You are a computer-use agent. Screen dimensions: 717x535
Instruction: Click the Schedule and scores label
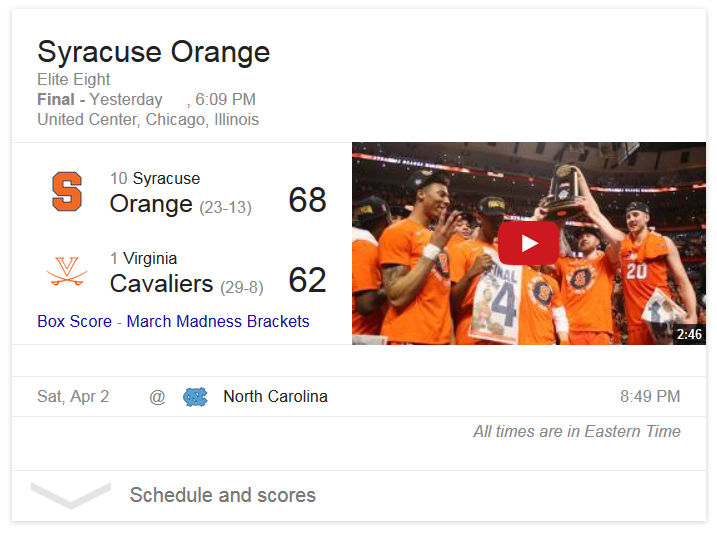click(x=223, y=495)
